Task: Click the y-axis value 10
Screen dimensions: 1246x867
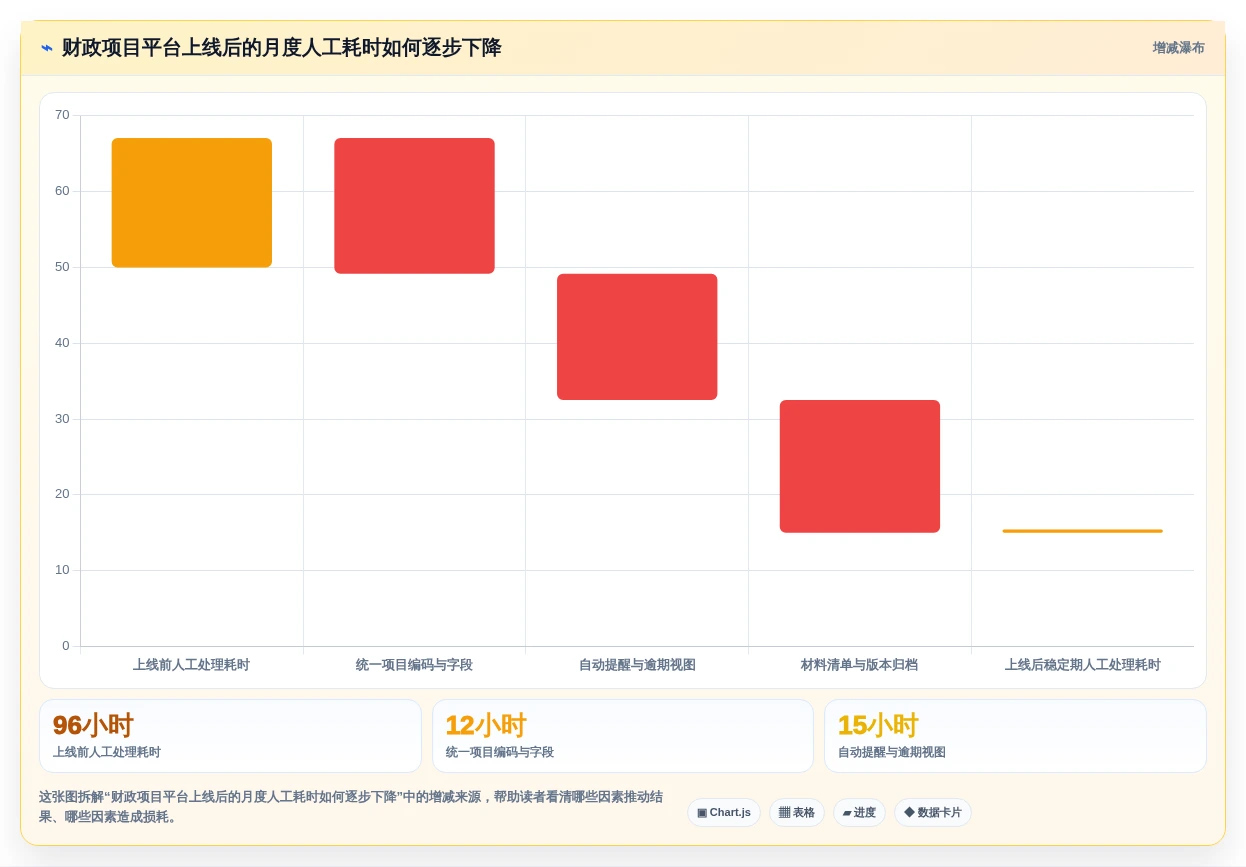Action: click(62, 570)
